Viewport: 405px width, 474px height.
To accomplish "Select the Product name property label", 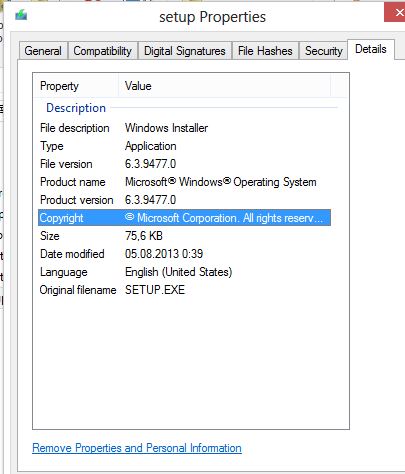I will [73, 182].
